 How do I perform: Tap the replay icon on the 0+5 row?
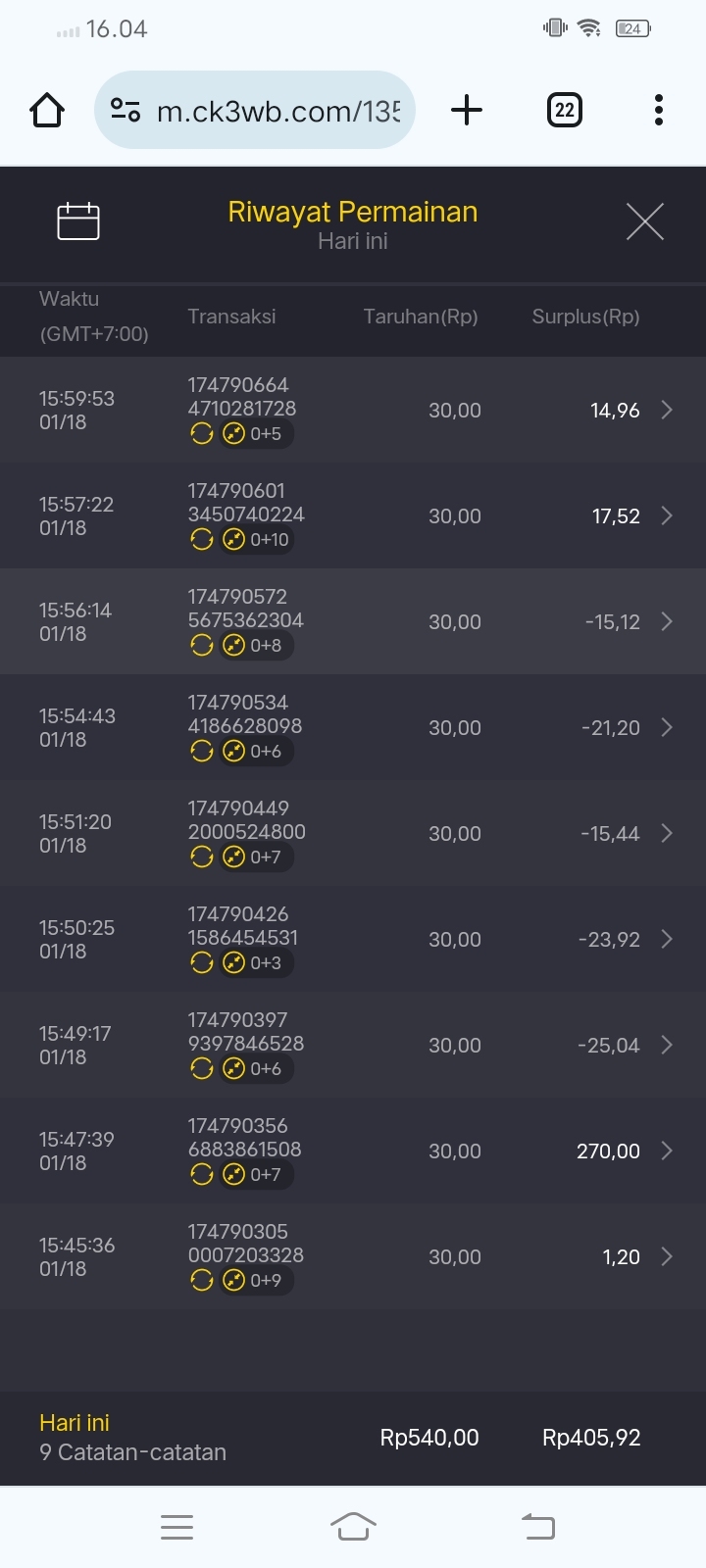tap(202, 434)
